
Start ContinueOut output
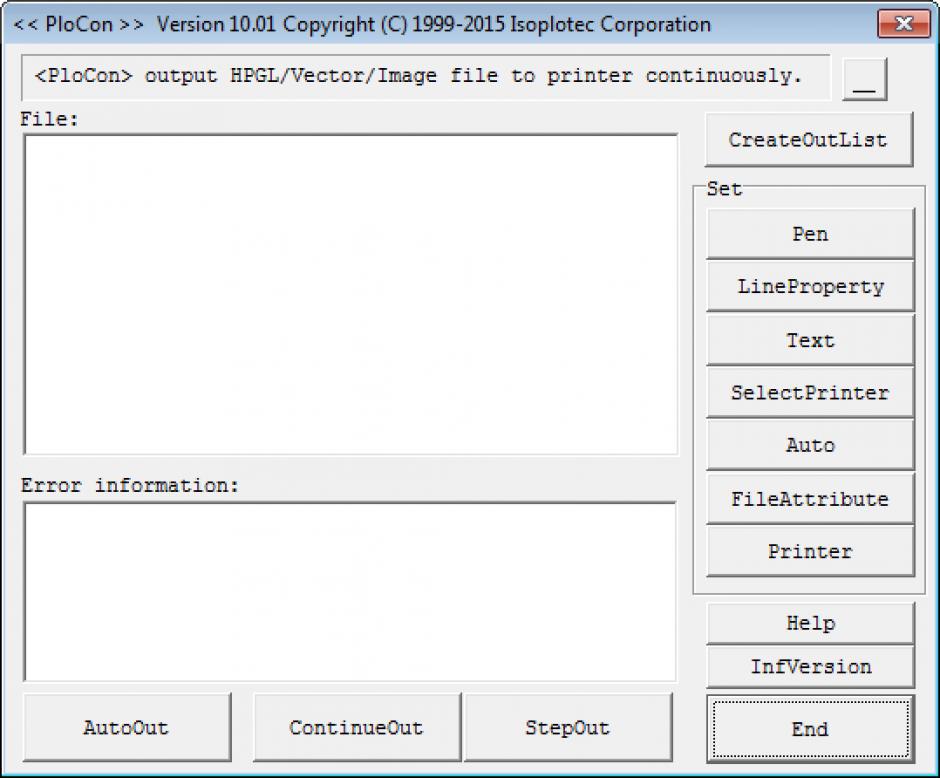click(x=357, y=727)
